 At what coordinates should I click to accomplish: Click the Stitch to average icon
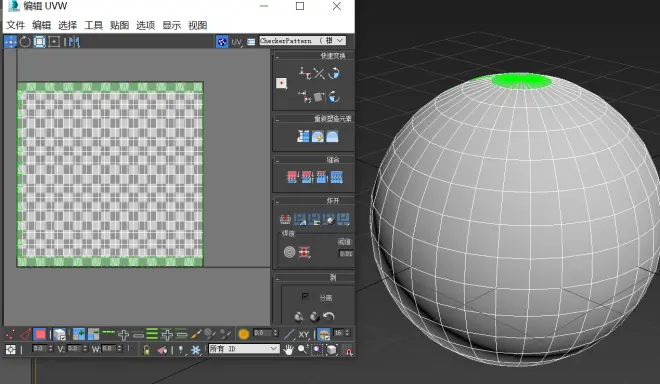coord(307,177)
